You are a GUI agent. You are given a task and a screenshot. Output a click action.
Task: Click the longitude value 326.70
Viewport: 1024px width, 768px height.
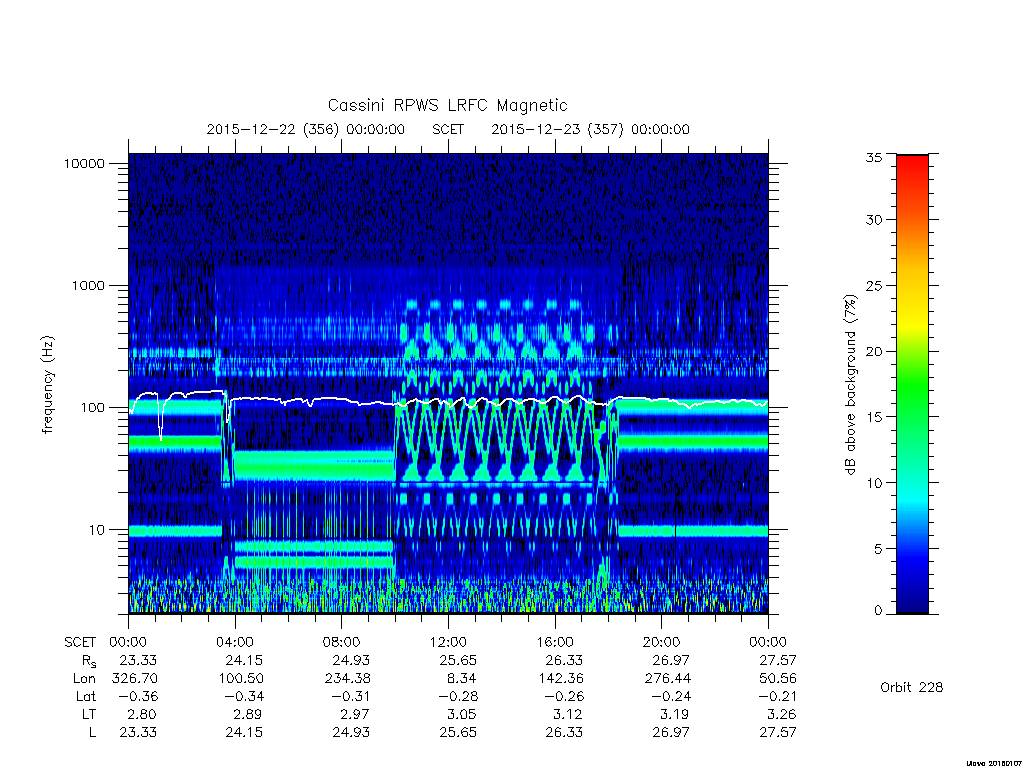pos(135,679)
